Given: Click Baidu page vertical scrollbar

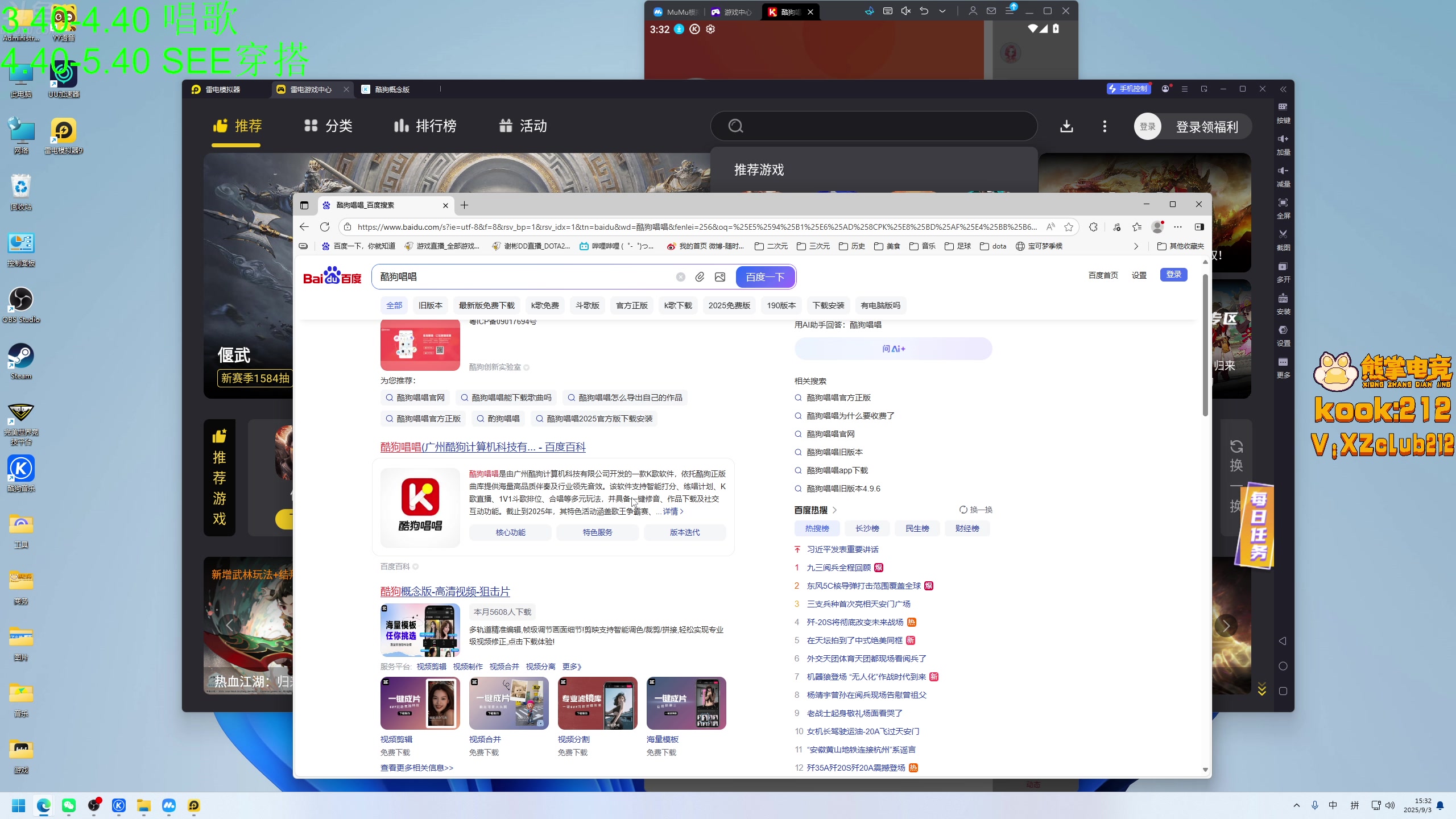Looking at the screenshot, I should pos(1205,344).
